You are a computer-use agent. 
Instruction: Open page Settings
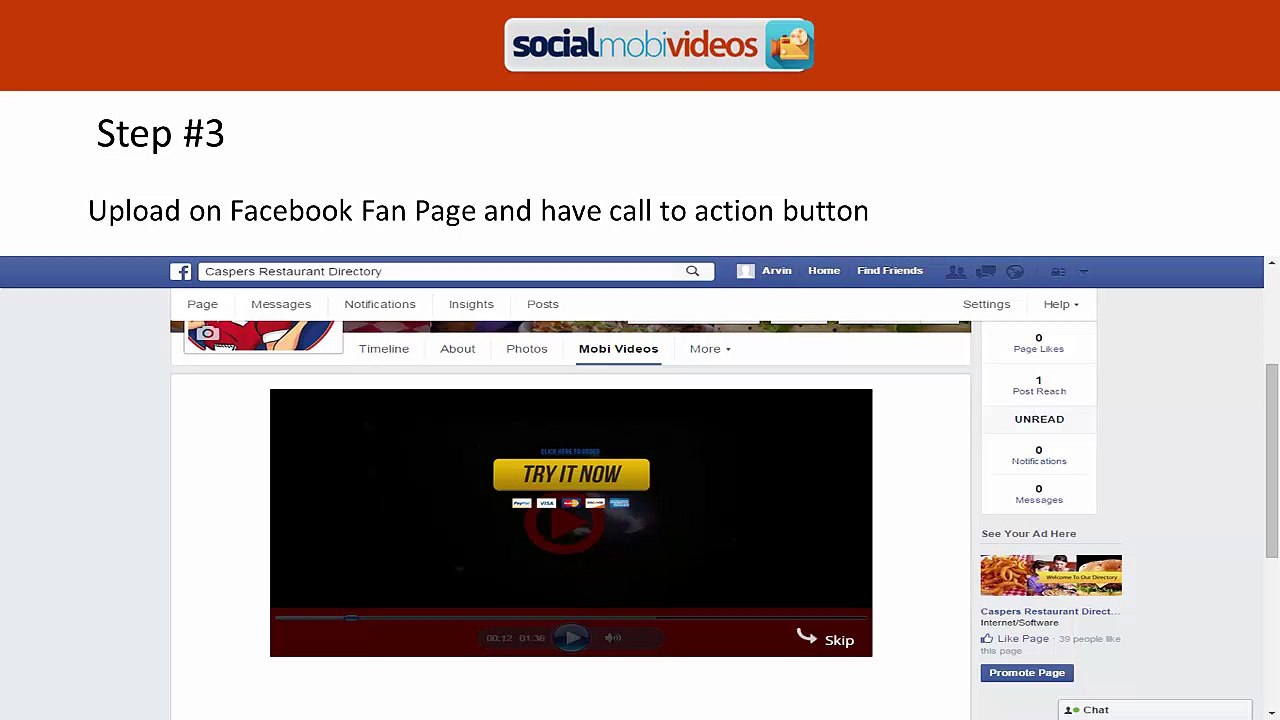click(987, 304)
